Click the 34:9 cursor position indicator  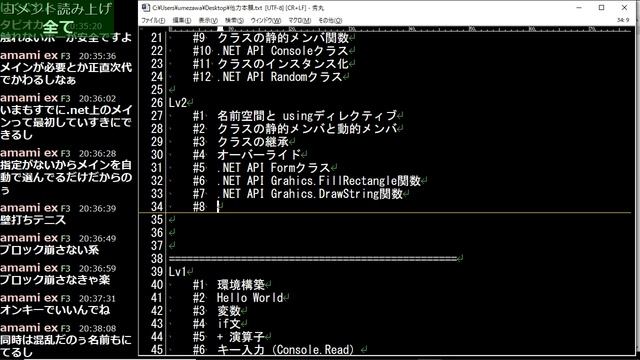pos(623,20)
